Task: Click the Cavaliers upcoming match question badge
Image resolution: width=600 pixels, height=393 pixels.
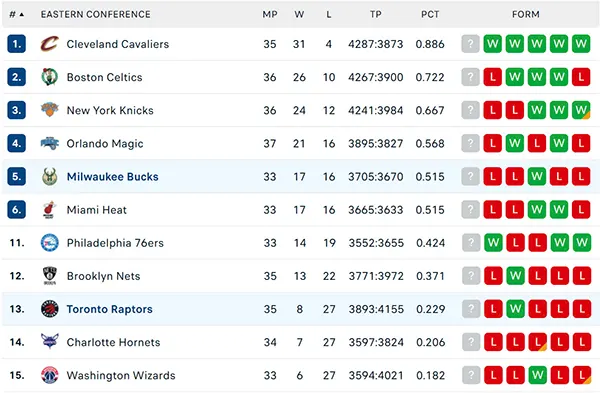Action: (470, 44)
